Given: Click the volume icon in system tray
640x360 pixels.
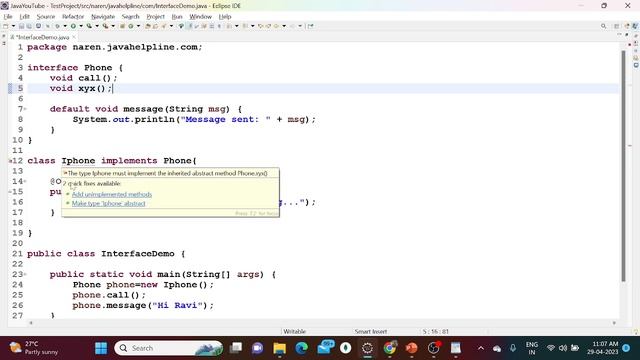Looking at the screenshot, I should [563, 348].
